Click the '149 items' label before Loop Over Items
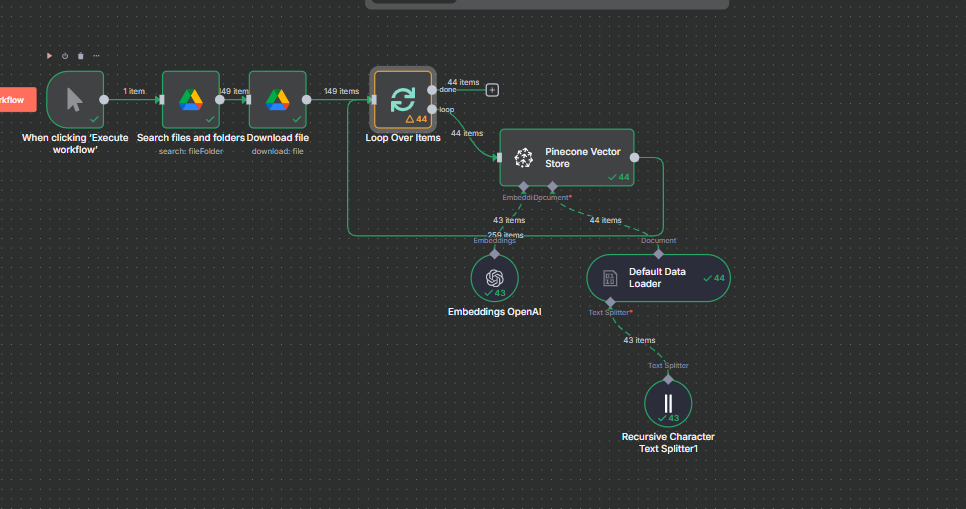 coord(341,91)
